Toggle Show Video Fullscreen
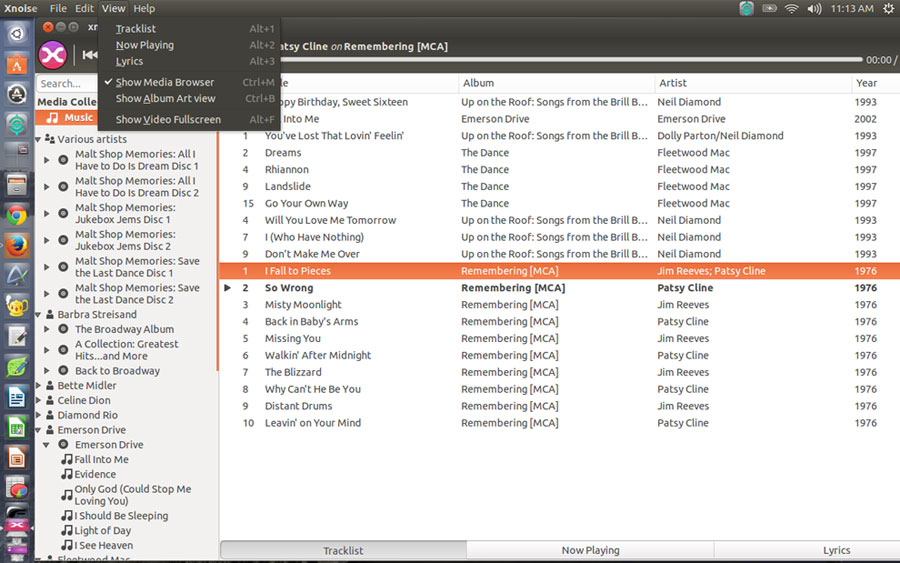Image resolution: width=900 pixels, height=563 pixels. (189, 119)
